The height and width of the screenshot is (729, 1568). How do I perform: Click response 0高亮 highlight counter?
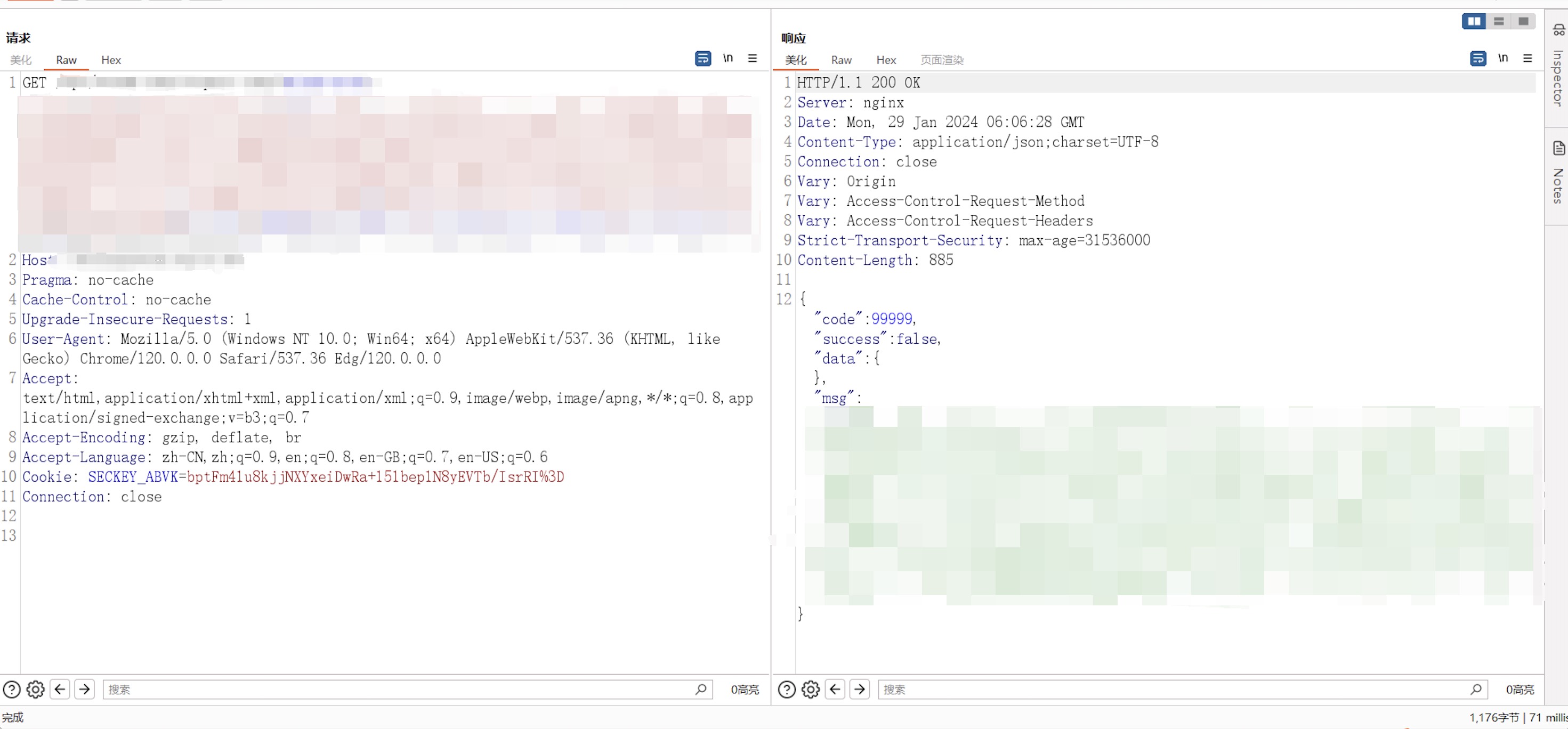tap(1520, 690)
